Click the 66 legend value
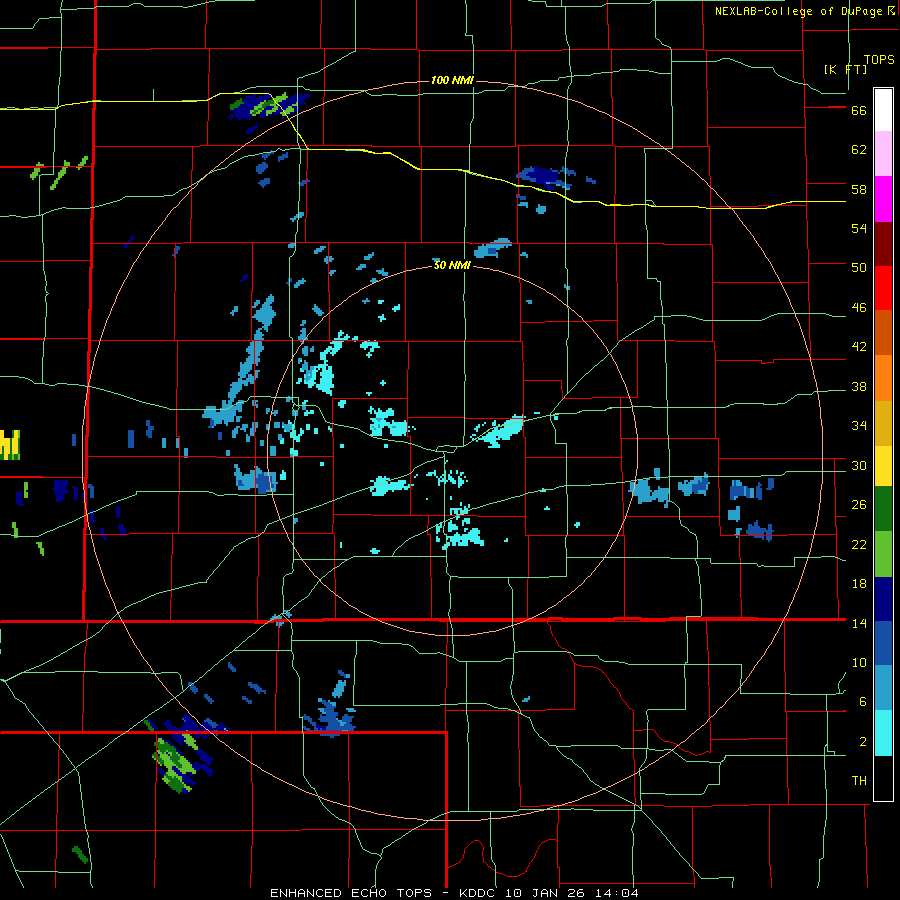Screen dimensions: 900x900 pyautogui.click(x=859, y=111)
